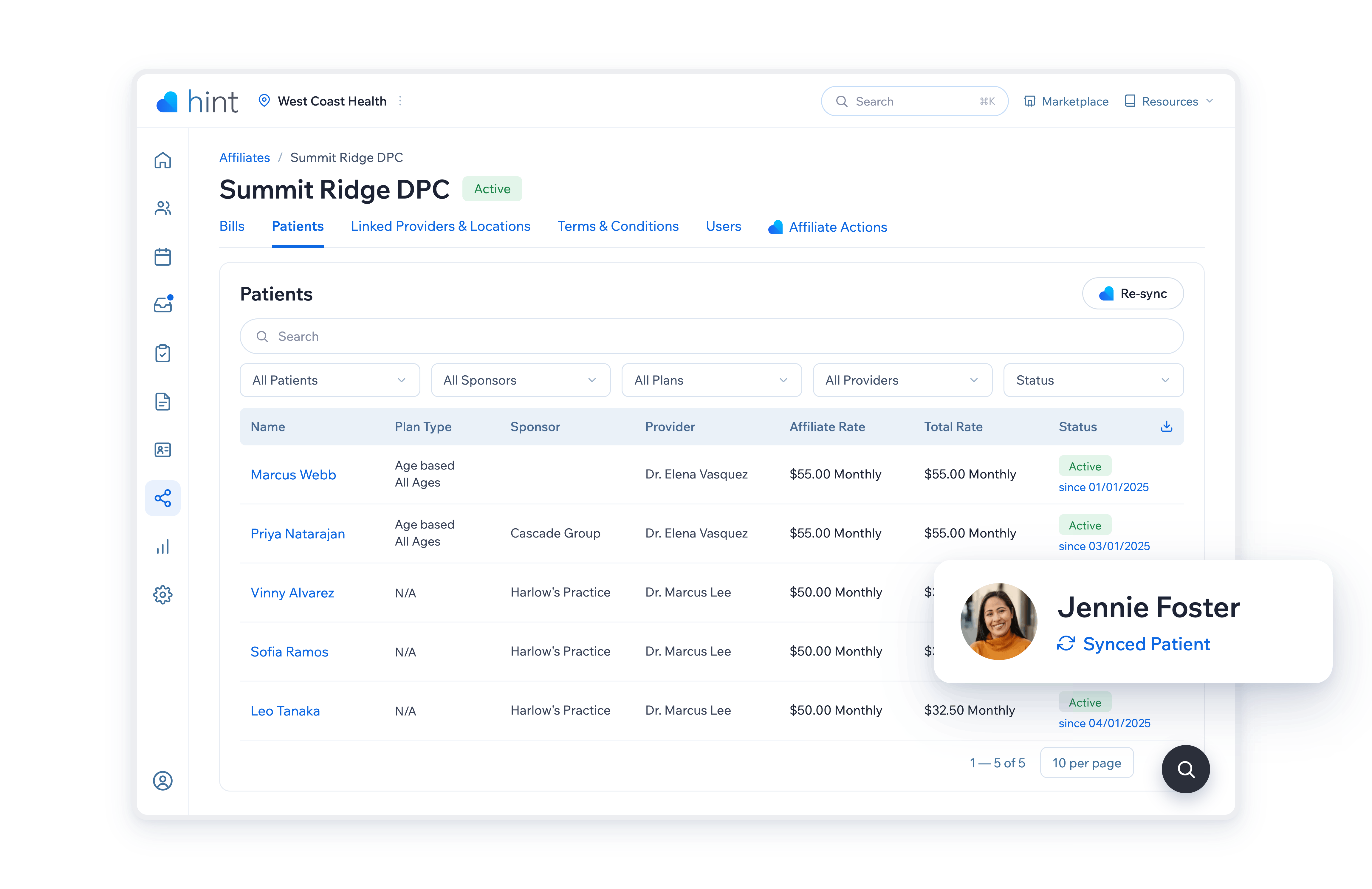Click the dark floating search button
Image resolution: width=1372 pixels, height=889 pixels.
tap(1185, 769)
